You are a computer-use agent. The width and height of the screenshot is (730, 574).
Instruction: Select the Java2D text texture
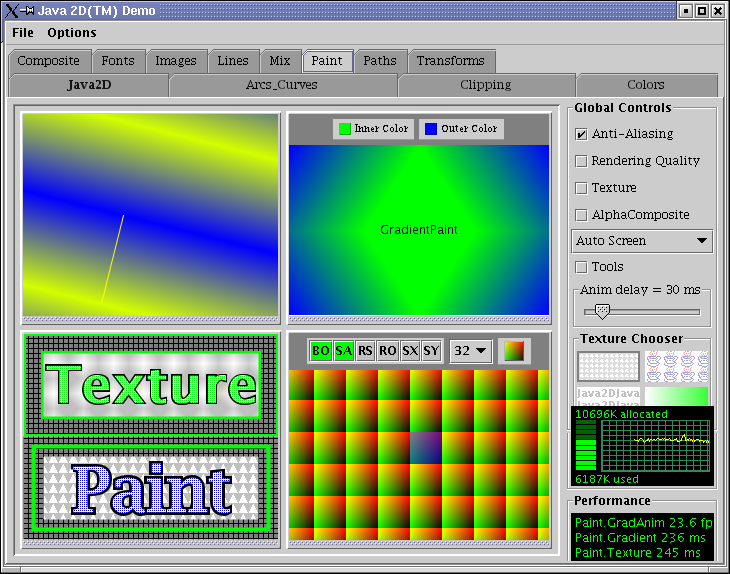[608, 396]
